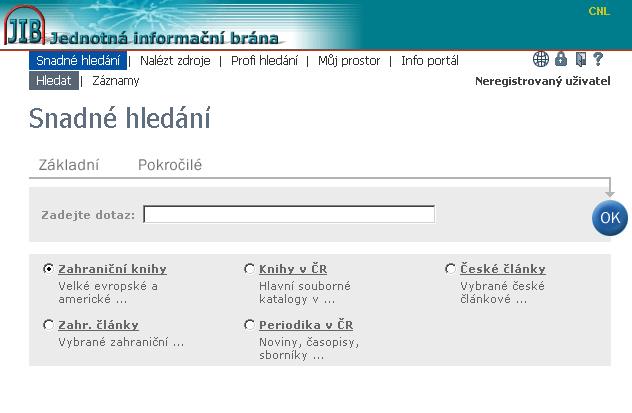Focus the Zadejte dotaz input field
Screen dimensions: 632x413
coord(289,214)
